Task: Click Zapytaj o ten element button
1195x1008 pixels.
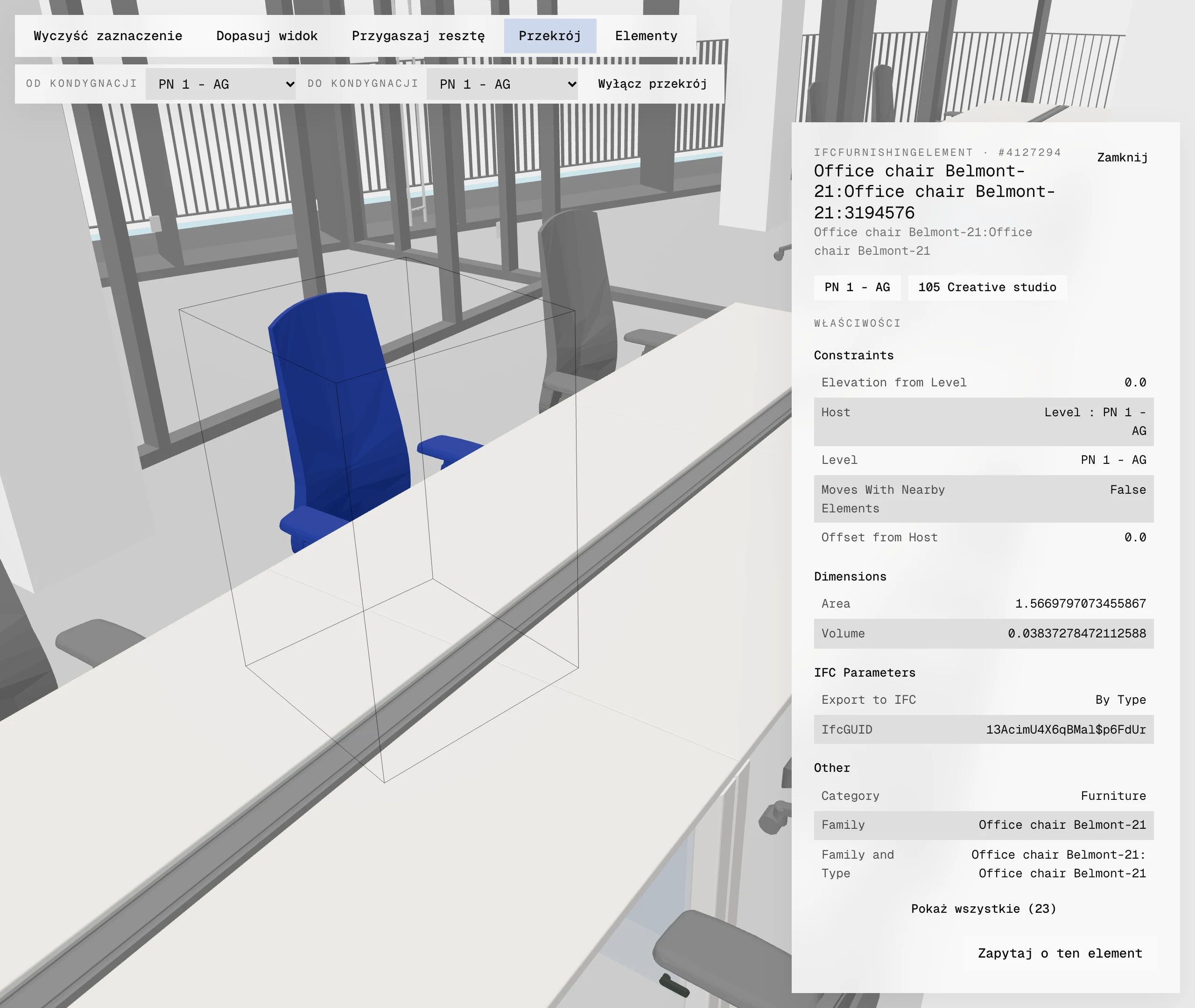Action: pyautogui.click(x=1060, y=954)
